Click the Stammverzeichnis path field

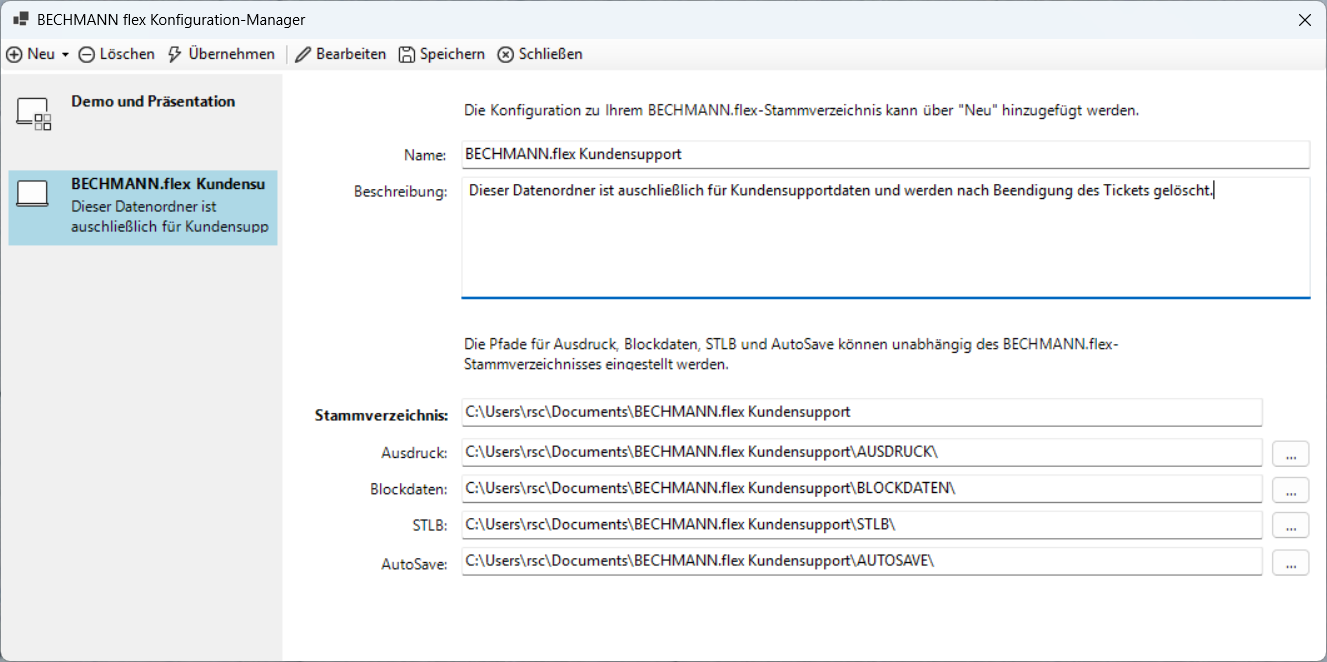click(861, 412)
